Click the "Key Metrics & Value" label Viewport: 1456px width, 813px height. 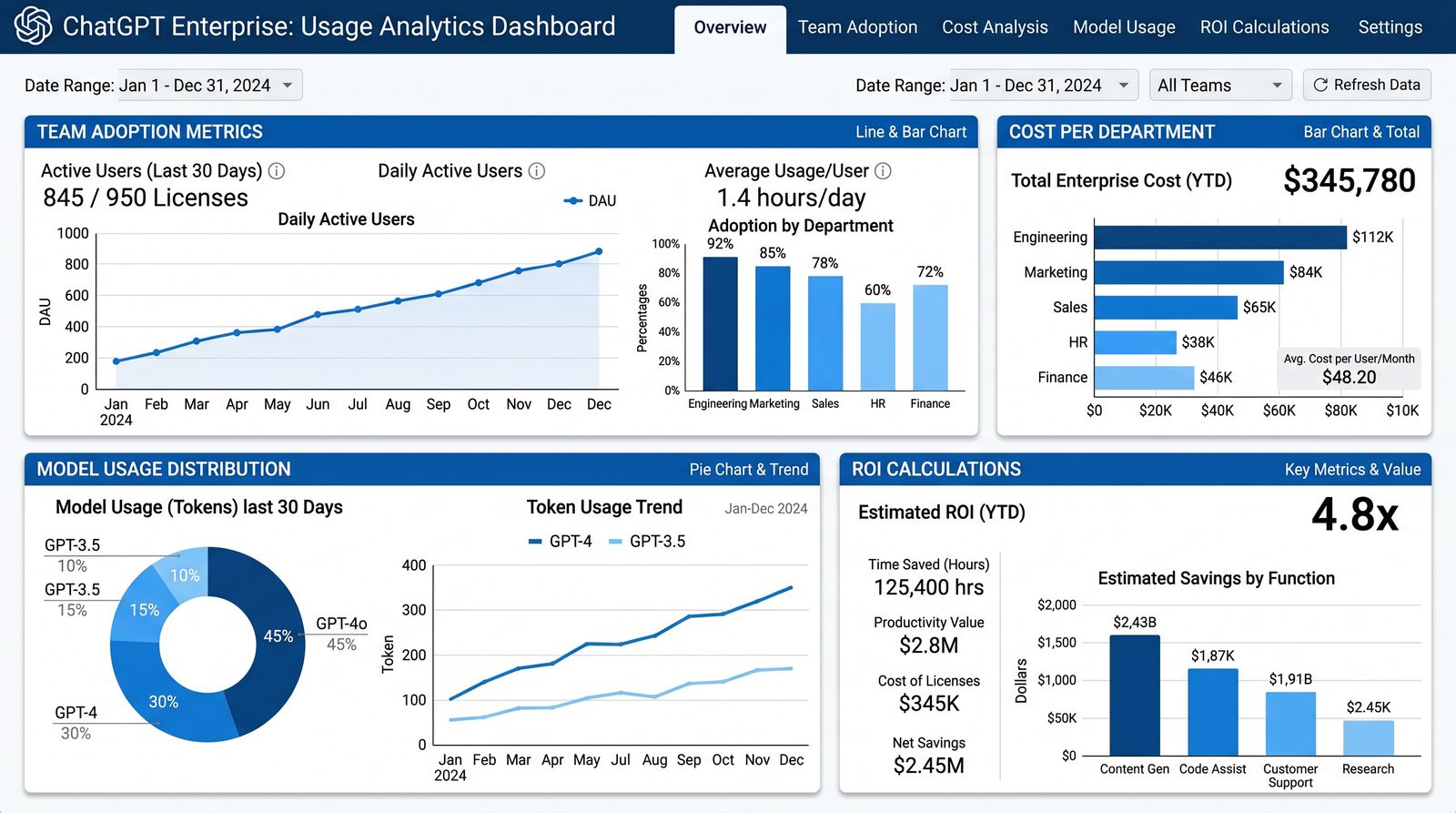click(1352, 470)
